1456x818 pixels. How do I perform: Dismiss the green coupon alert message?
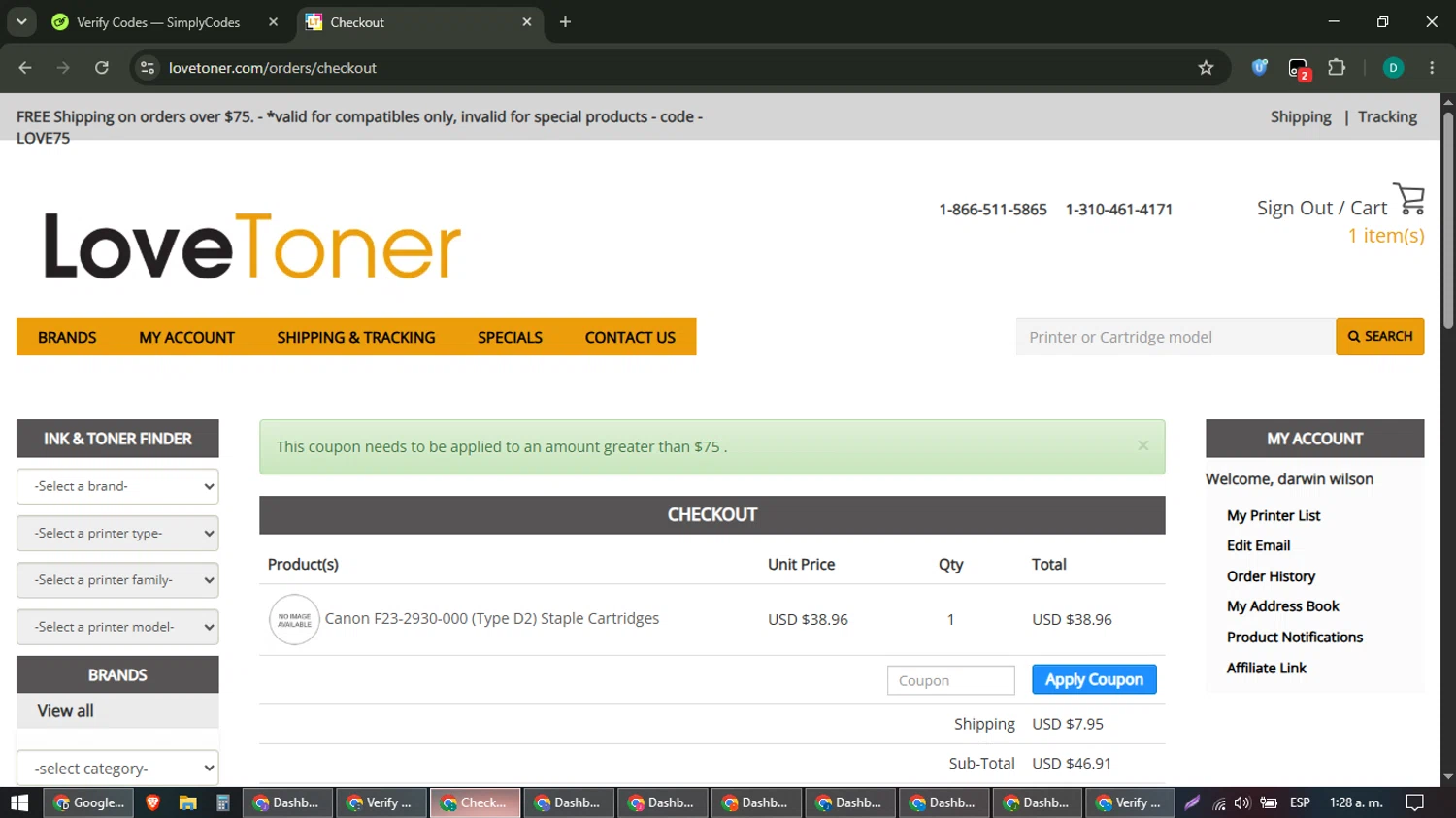pyautogui.click(x=1142, y=445)
